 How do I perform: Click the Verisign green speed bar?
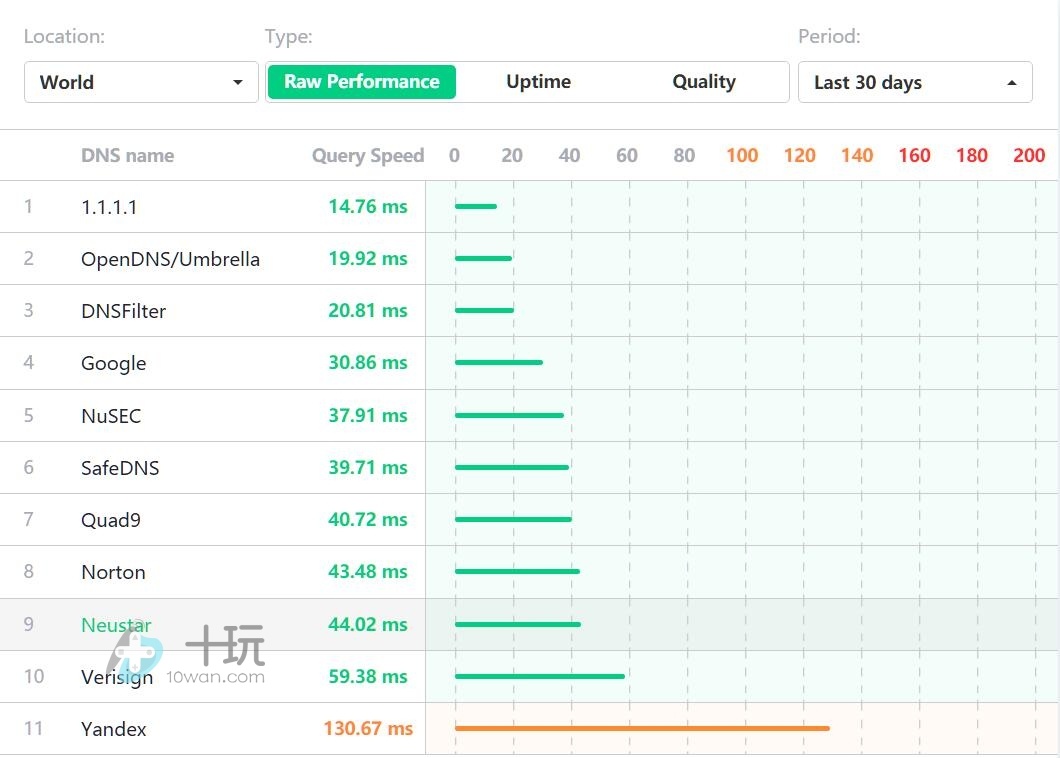point(539,676)
